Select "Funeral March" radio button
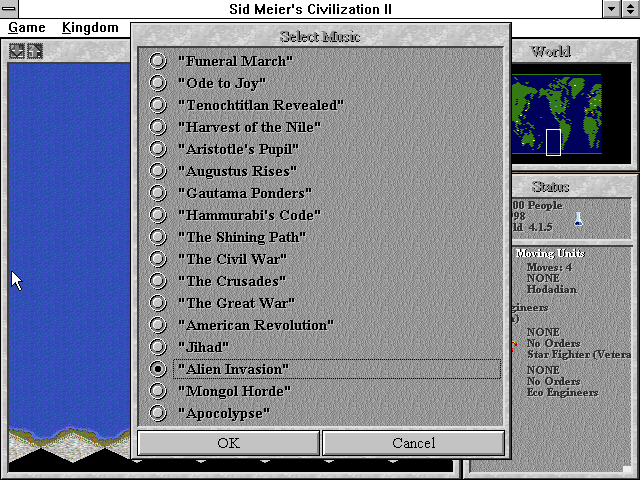Image resolution: width=640 pixels, height=480 pixels. pyautogui.click(x=158, y=61)
